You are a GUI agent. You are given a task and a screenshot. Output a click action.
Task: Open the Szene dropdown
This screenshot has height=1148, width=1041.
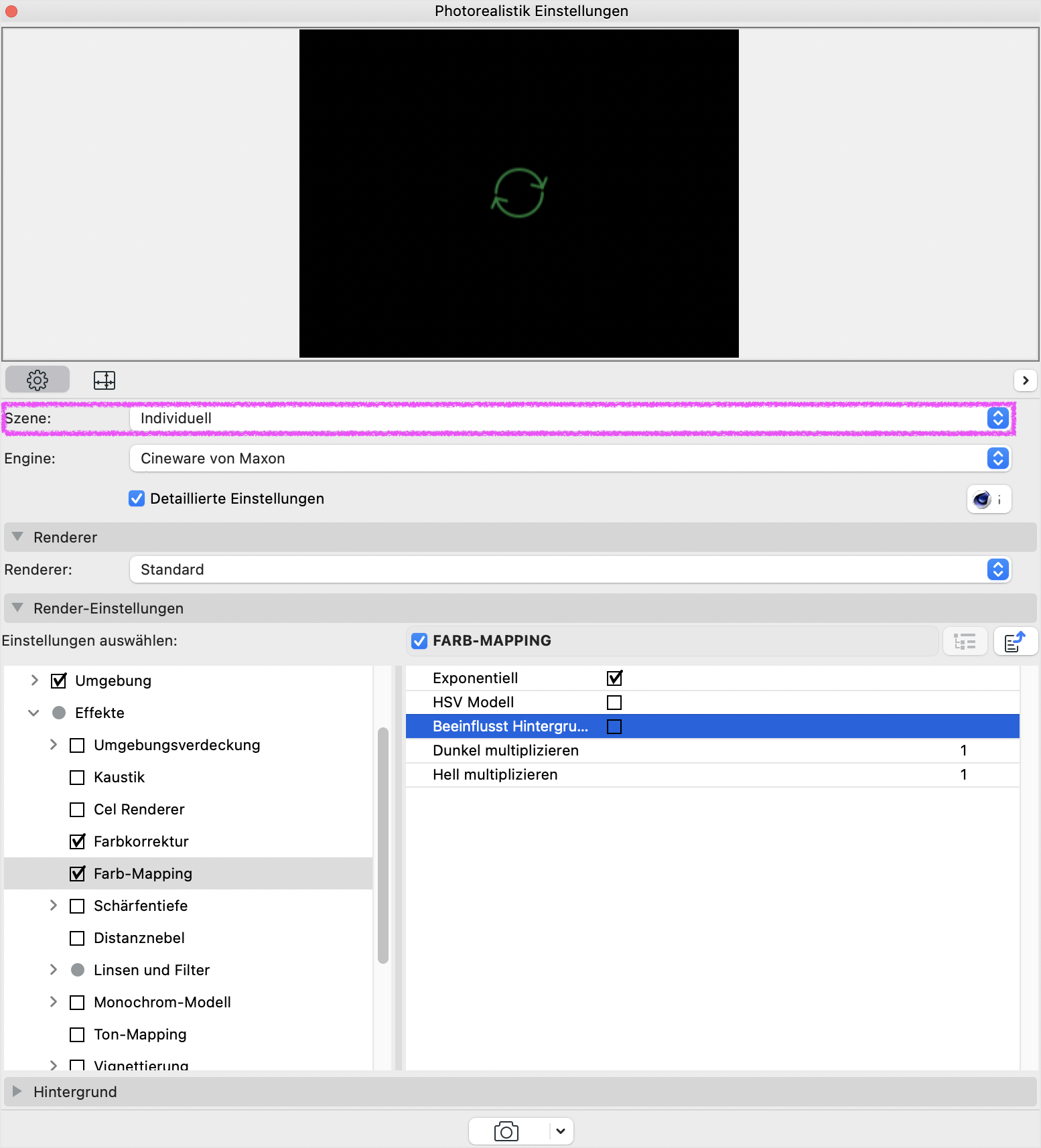coord(570,419)
